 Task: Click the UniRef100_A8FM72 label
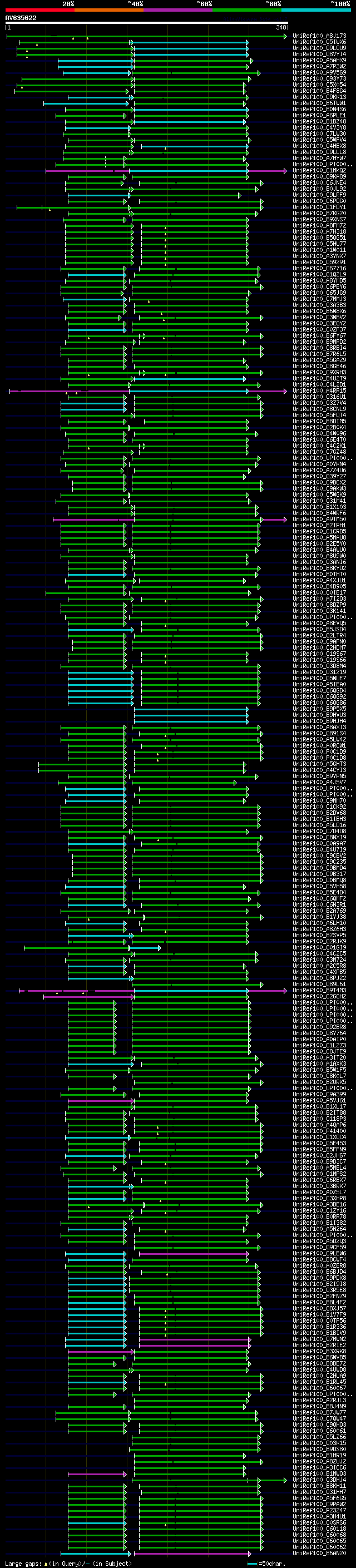pyautogui.click(x=319, y=225)
